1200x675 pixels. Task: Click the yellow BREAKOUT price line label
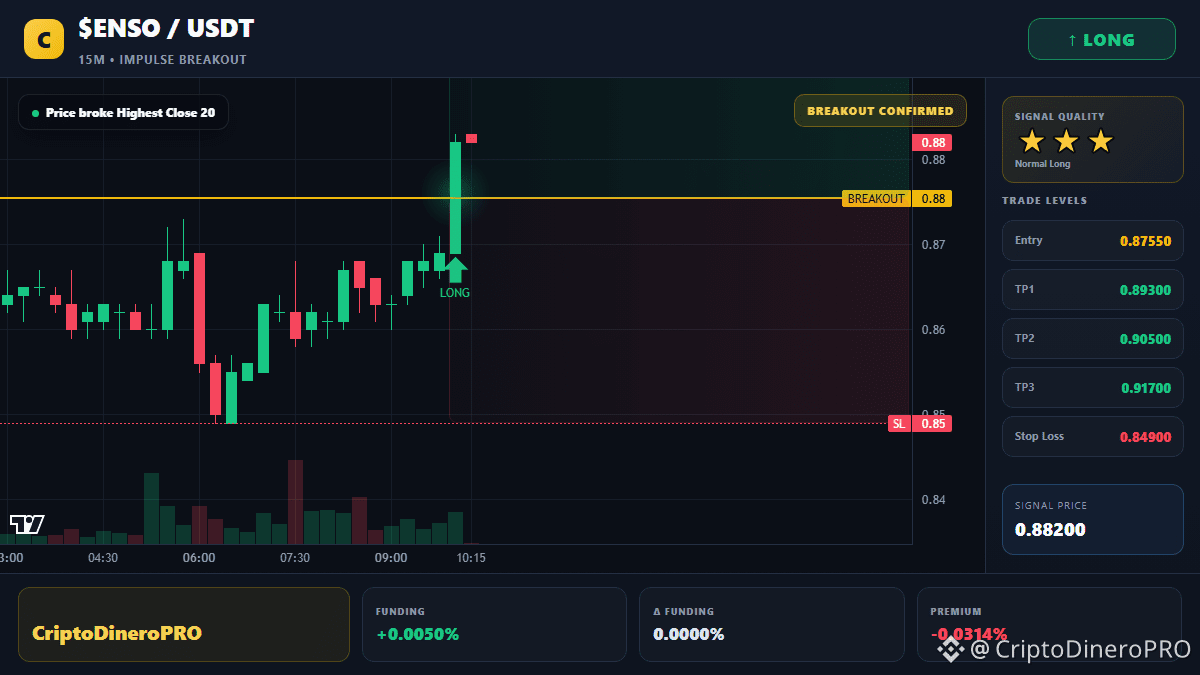(x=876, y=199)
